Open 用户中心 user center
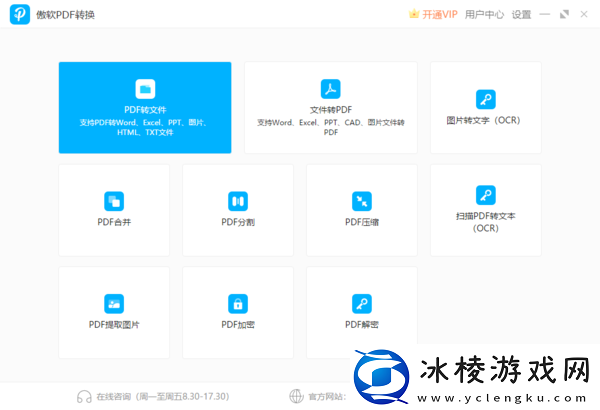Screen dimensions: 600x410 484,15
